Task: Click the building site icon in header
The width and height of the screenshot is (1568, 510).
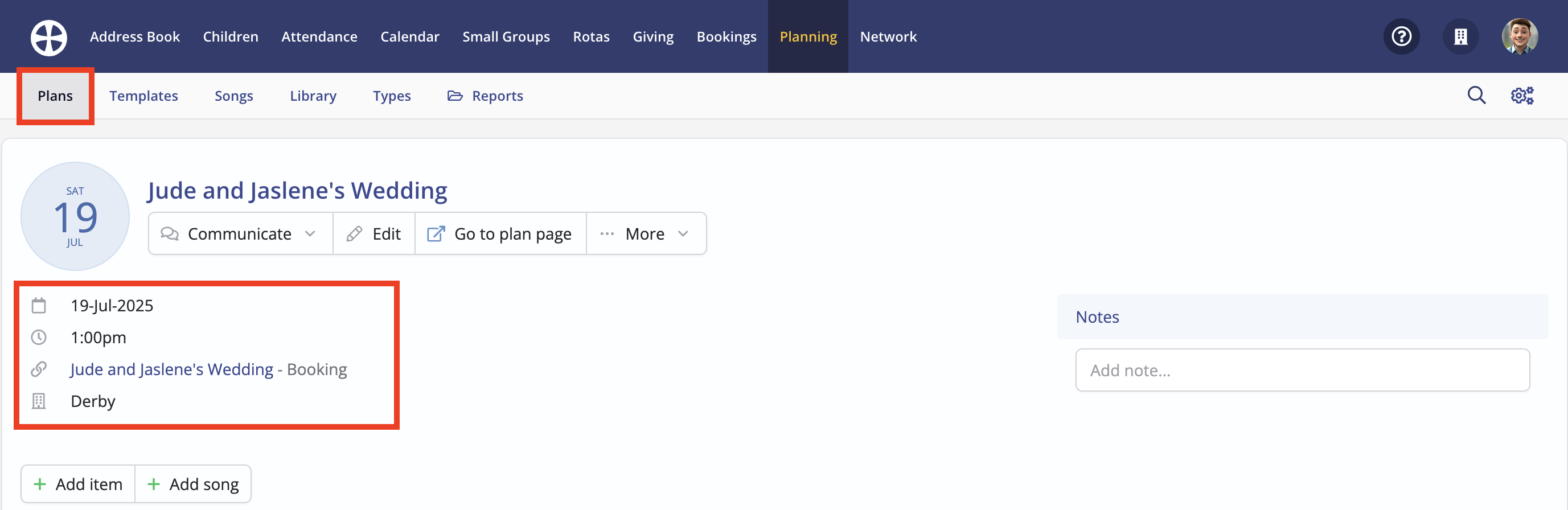Action: (x=1460, y=36)
